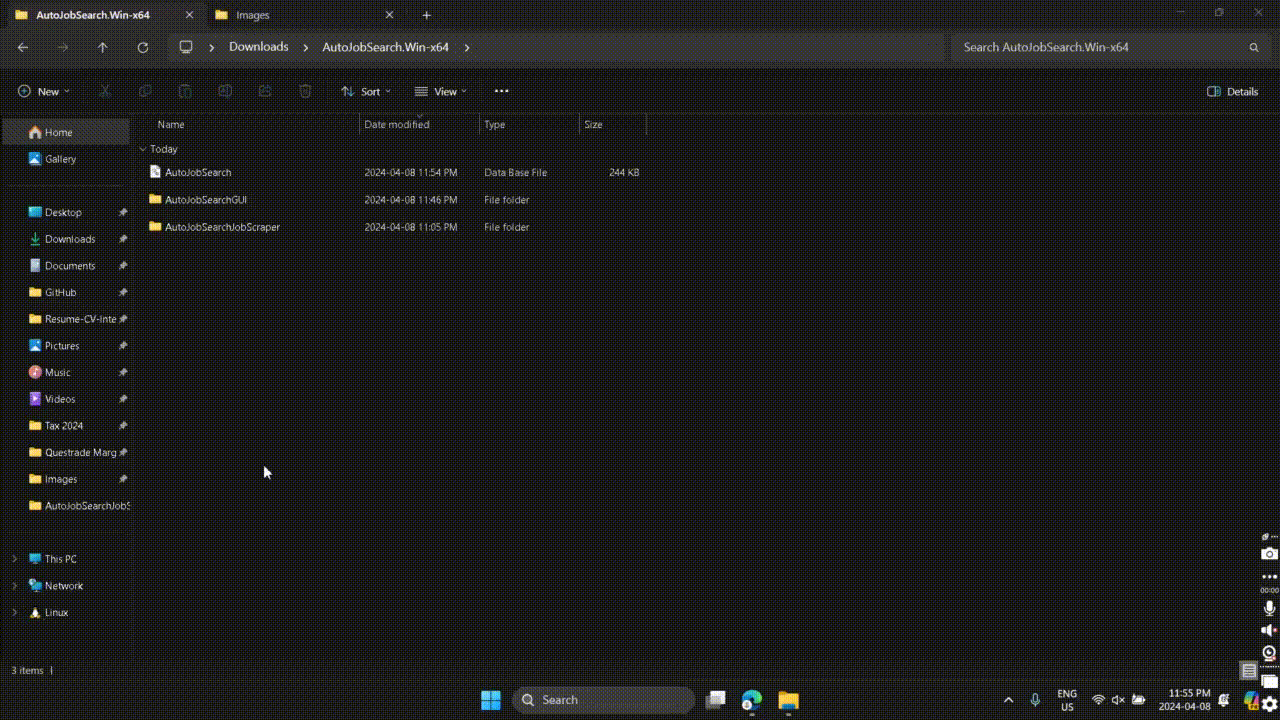1280x720 pixels.
Task: Navigate back with the back arrow
Action: pos(23,47)
